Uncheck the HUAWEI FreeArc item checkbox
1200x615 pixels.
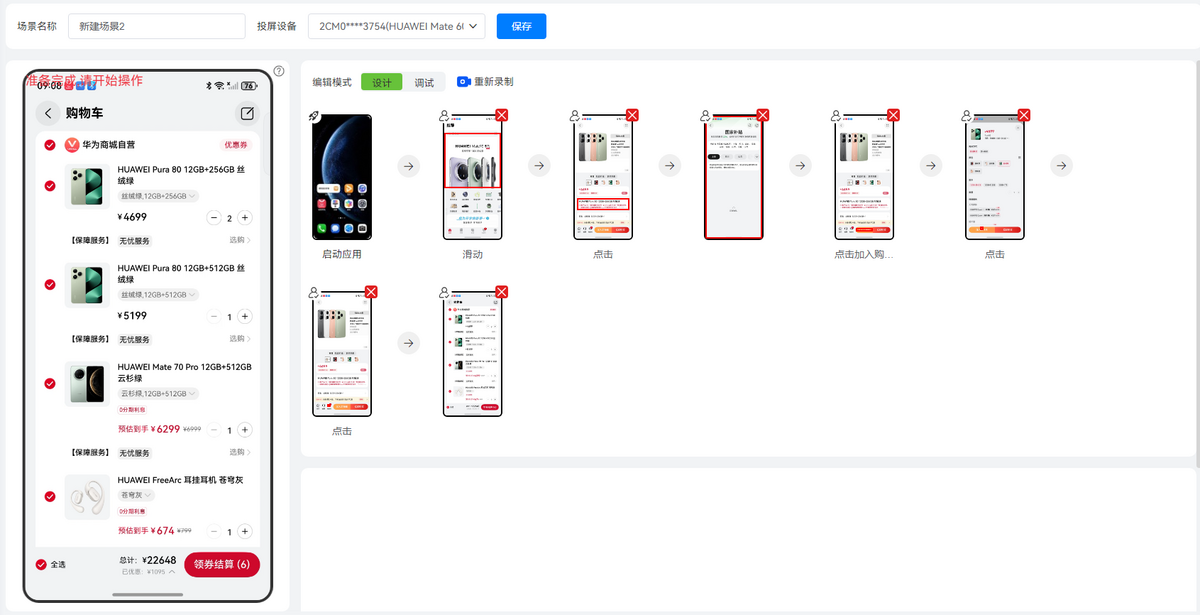pos(50,497)
